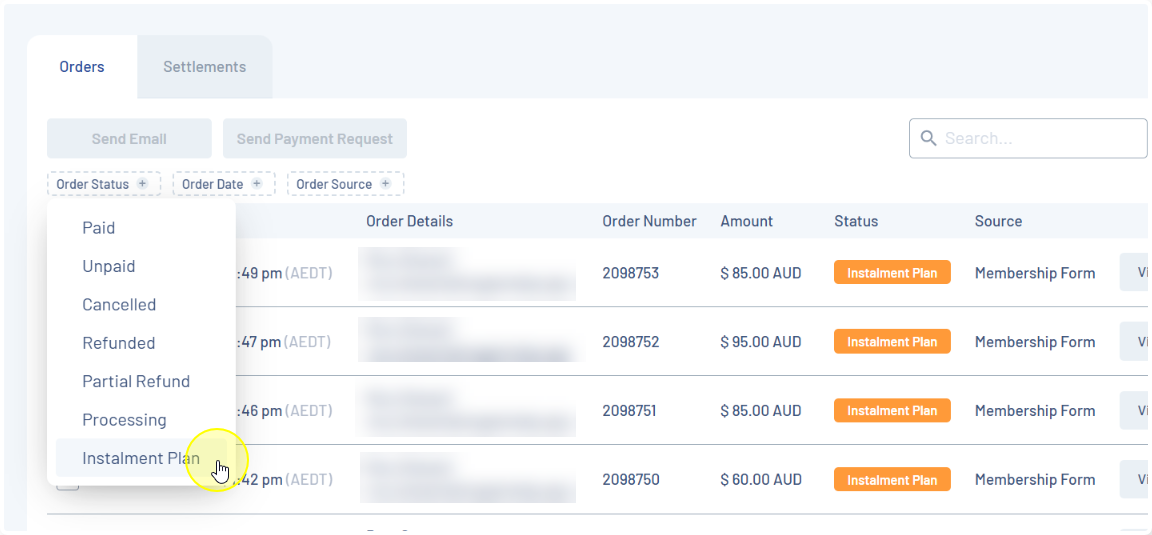The height and width of the screenshot is (535, 1152).
Task: Click order number 2098750
Action: pyautogui.click(x=630, y=480)
